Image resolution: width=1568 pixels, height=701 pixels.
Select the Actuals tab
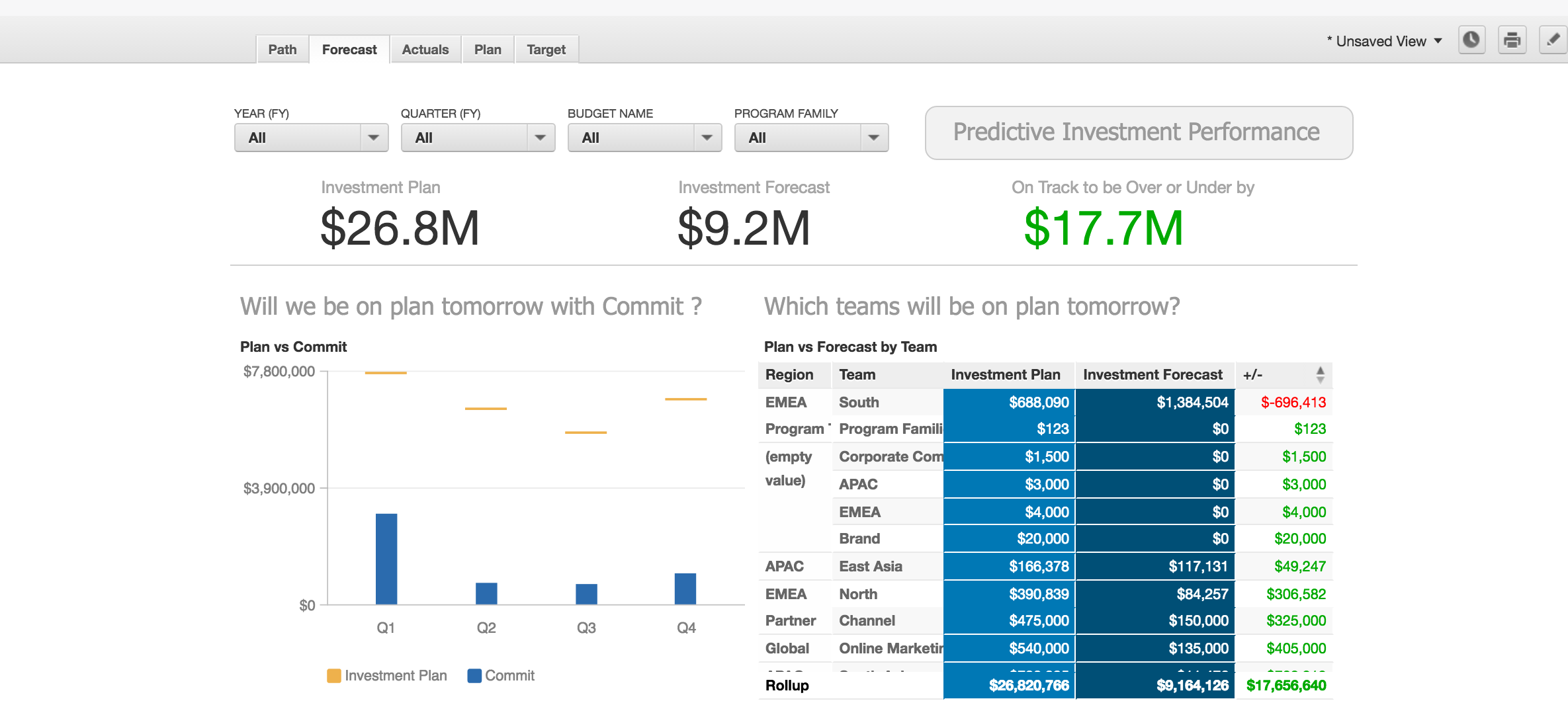425,50
